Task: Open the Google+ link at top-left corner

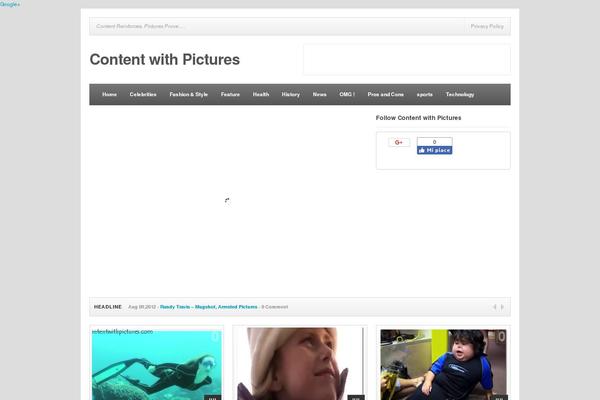Action: (x=10, y=4)
